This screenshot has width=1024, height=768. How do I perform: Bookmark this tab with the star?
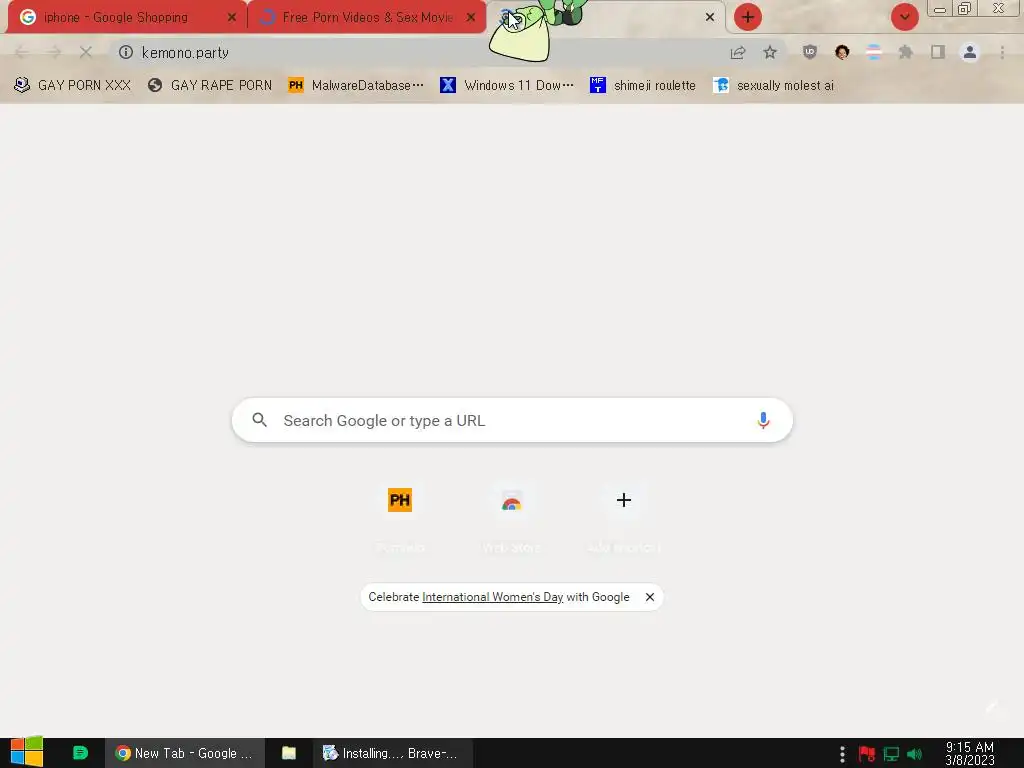(x=770, y=52)
